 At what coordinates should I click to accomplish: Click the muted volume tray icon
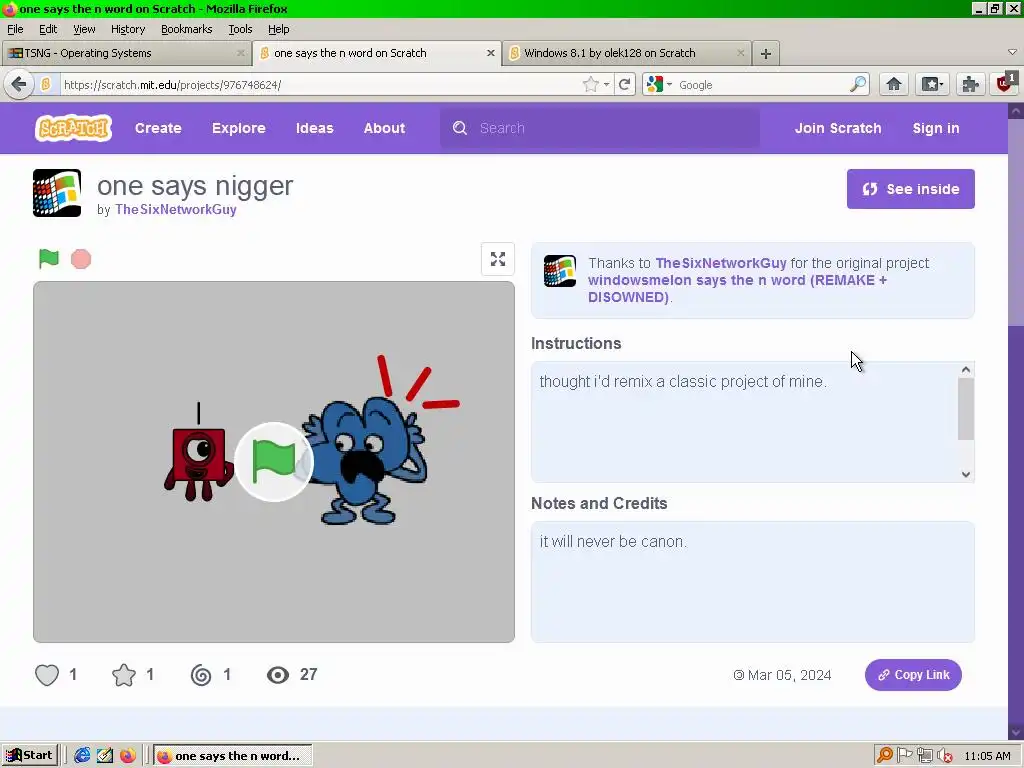945,756
